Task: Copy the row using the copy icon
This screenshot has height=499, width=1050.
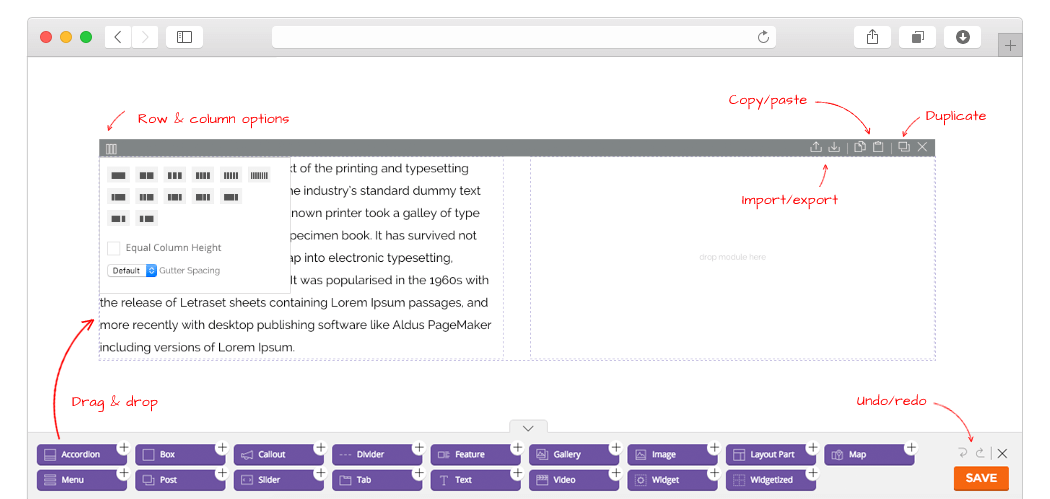Action: (860, 147)
